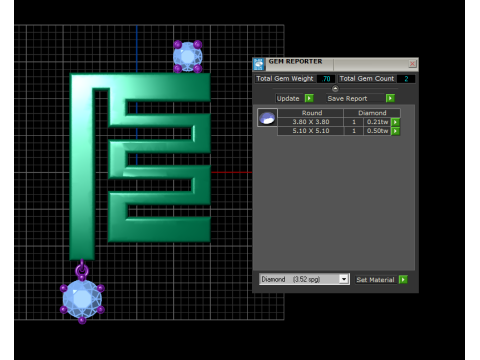
Task: Click the 0.21tw weight cell
Action: [377, 122]
